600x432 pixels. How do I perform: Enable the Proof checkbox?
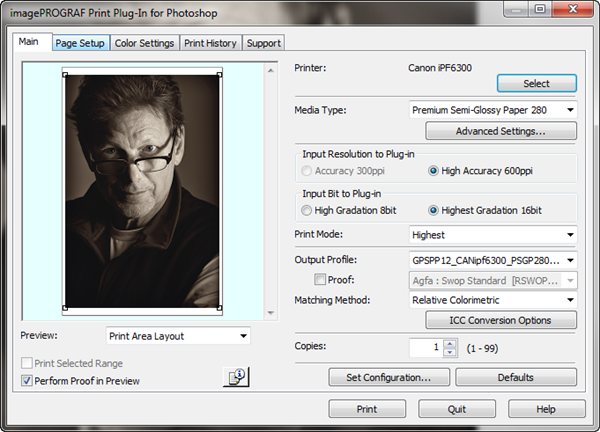tap(320, 279)
